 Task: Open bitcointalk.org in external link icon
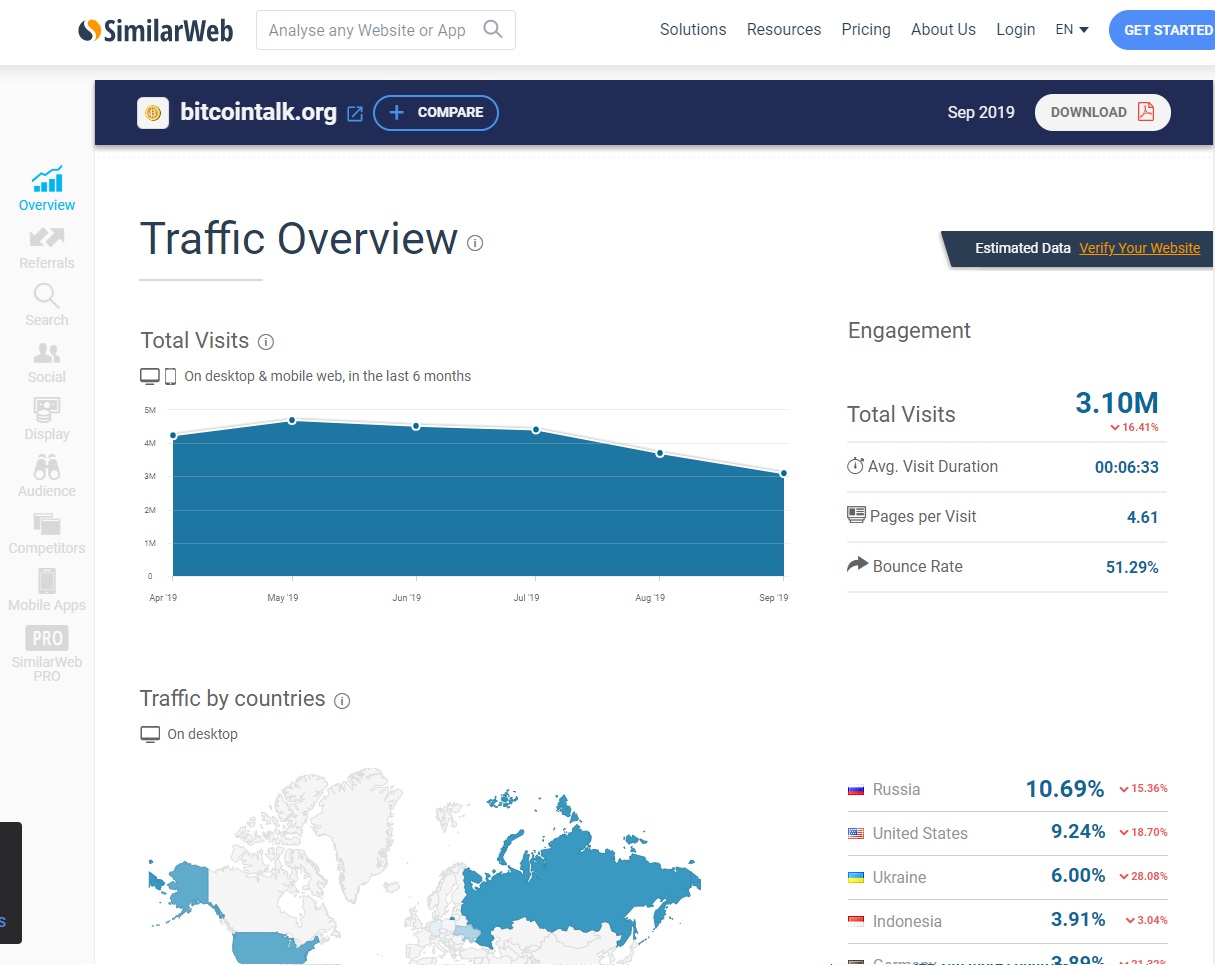(x=355, y=113)
